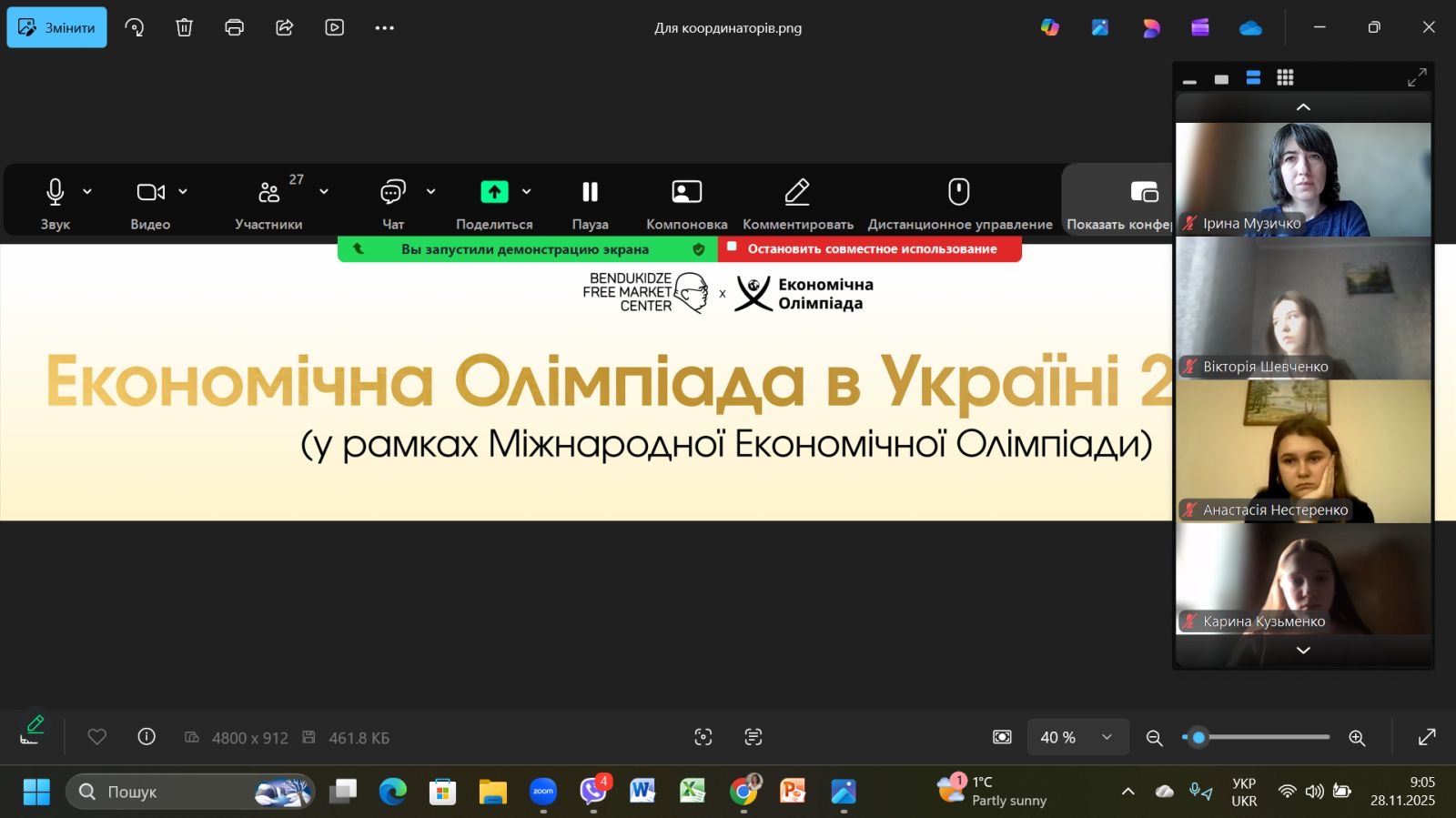Viewport: 1456px width, 818px height.
Task: Open the 40 % zoom level dropdown
Action: click(x=1077, y=737)
